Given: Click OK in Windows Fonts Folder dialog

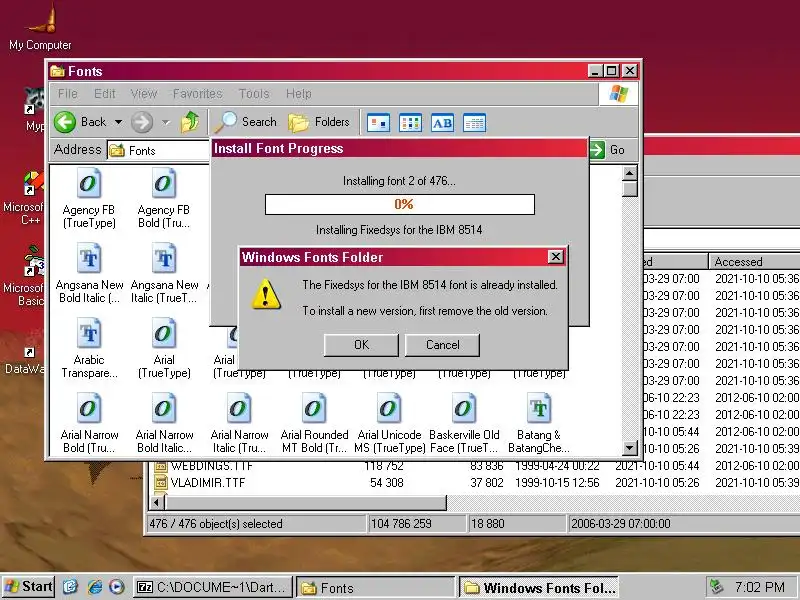Looking at the screenshot, I should coord(361,345).
